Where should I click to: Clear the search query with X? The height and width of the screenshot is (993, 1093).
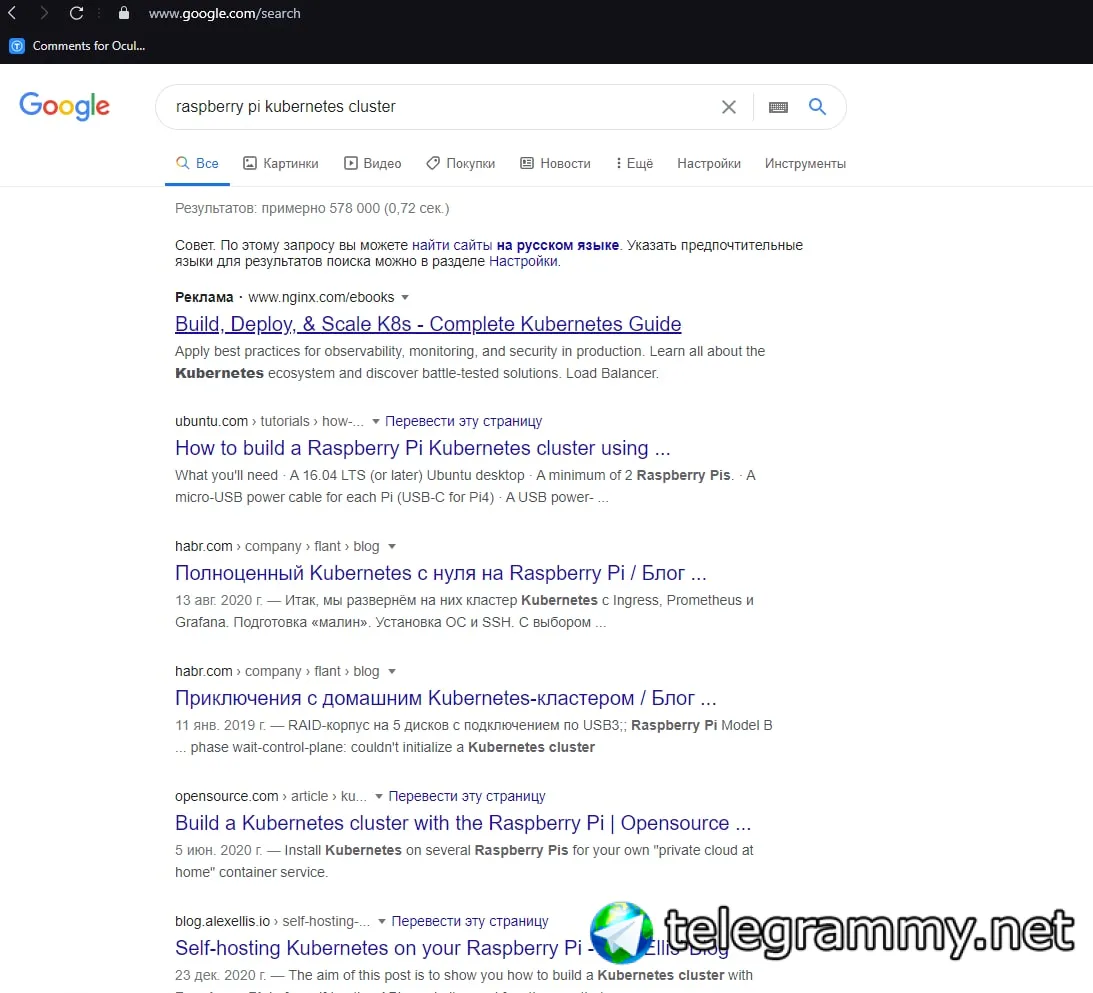728,107
